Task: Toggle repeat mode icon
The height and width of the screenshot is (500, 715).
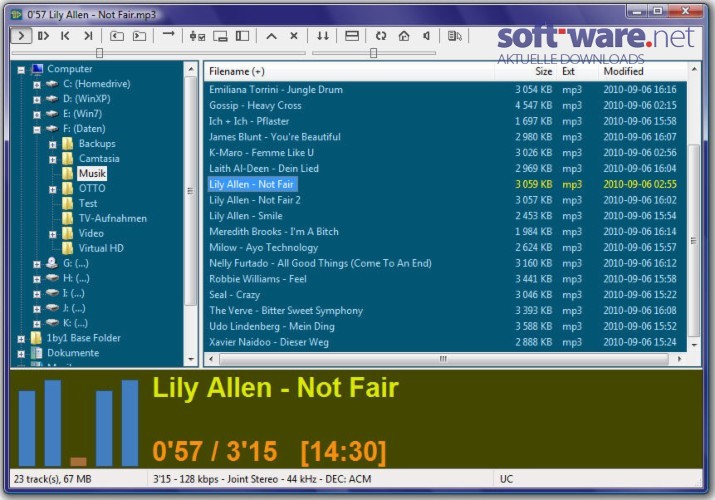Action: click(381, 36)
